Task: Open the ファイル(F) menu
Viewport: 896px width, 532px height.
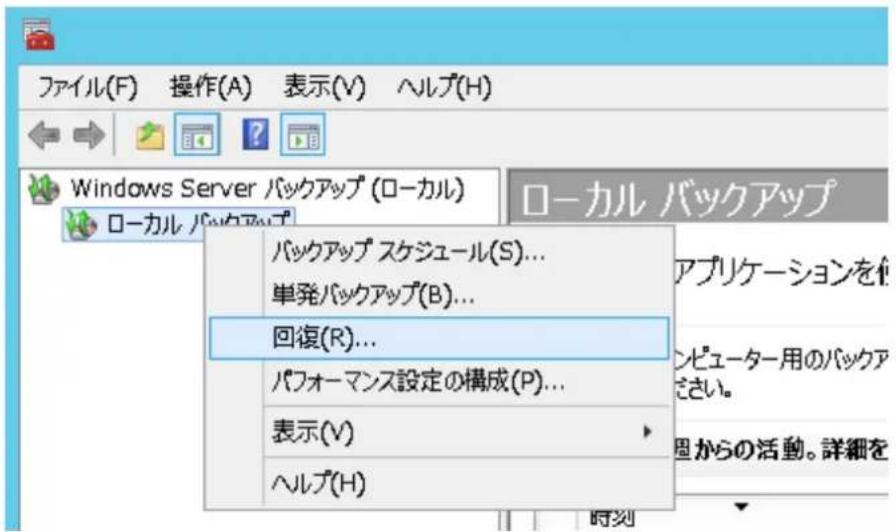Action: tap(87, 87)
